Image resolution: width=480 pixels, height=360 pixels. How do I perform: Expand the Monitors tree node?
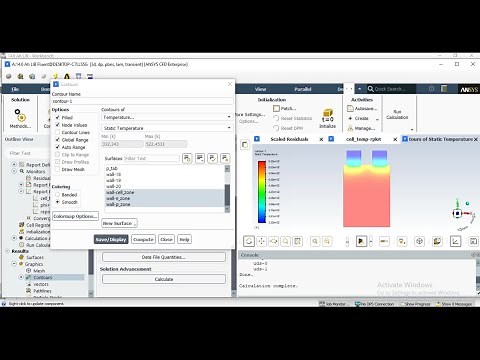click(14, 171)
